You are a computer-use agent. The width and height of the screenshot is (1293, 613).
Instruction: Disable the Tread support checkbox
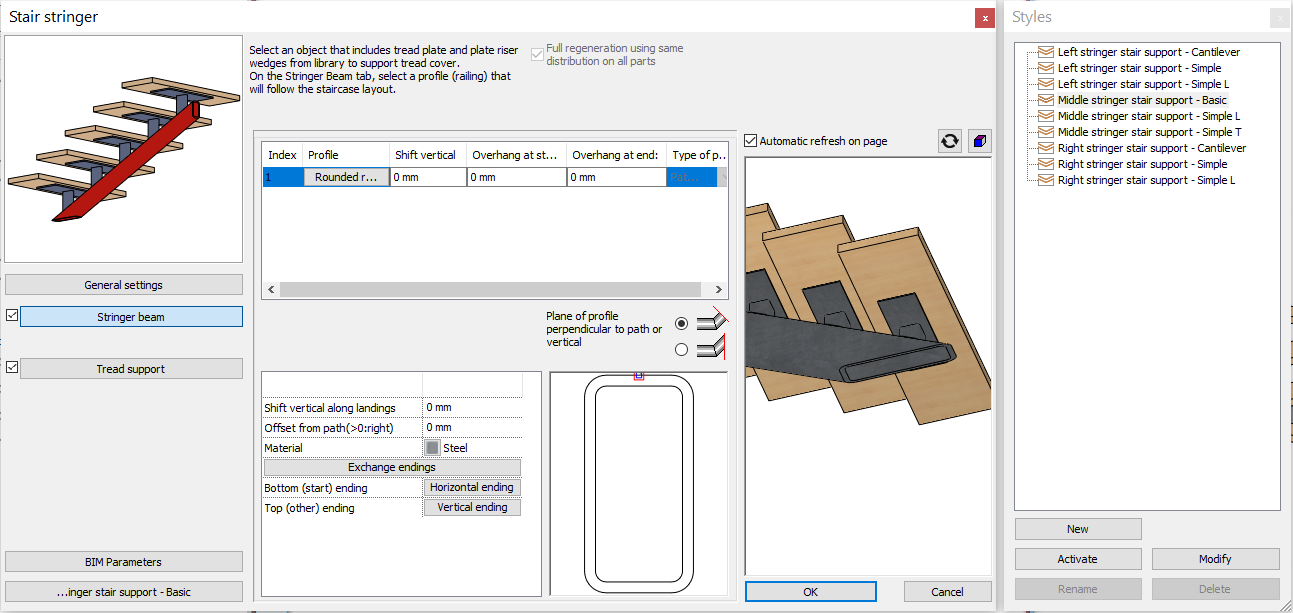click(12, 368)
